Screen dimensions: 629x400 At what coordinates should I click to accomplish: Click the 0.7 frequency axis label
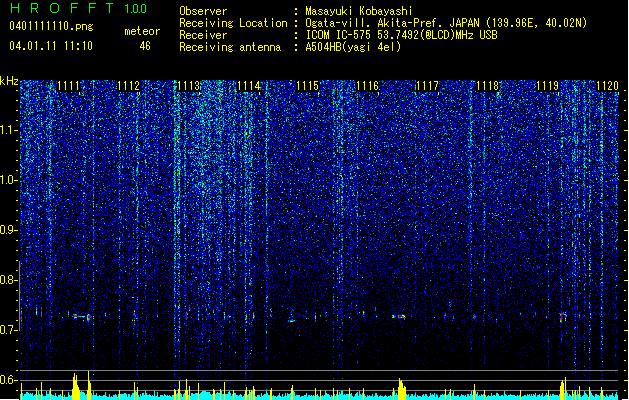pyautogui.click(x=9, y=330)
